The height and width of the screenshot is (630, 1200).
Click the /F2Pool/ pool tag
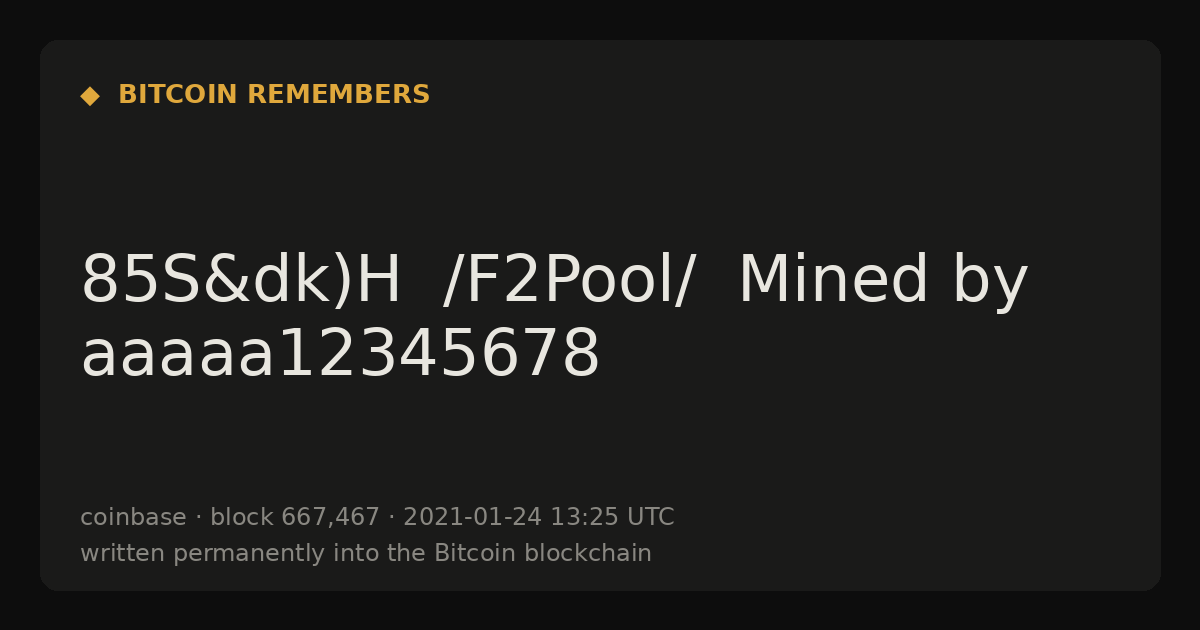coord(569,281)
